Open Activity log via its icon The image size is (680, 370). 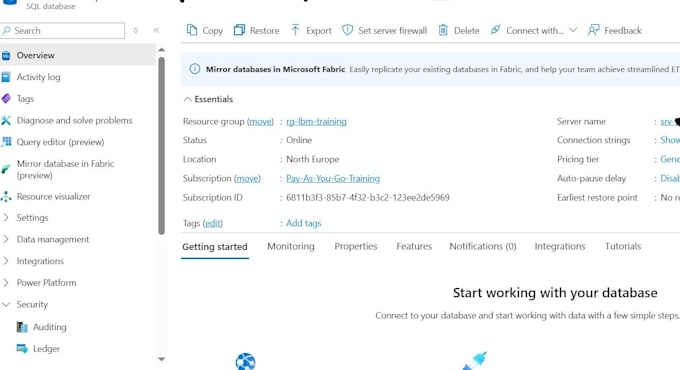[6, 77]
